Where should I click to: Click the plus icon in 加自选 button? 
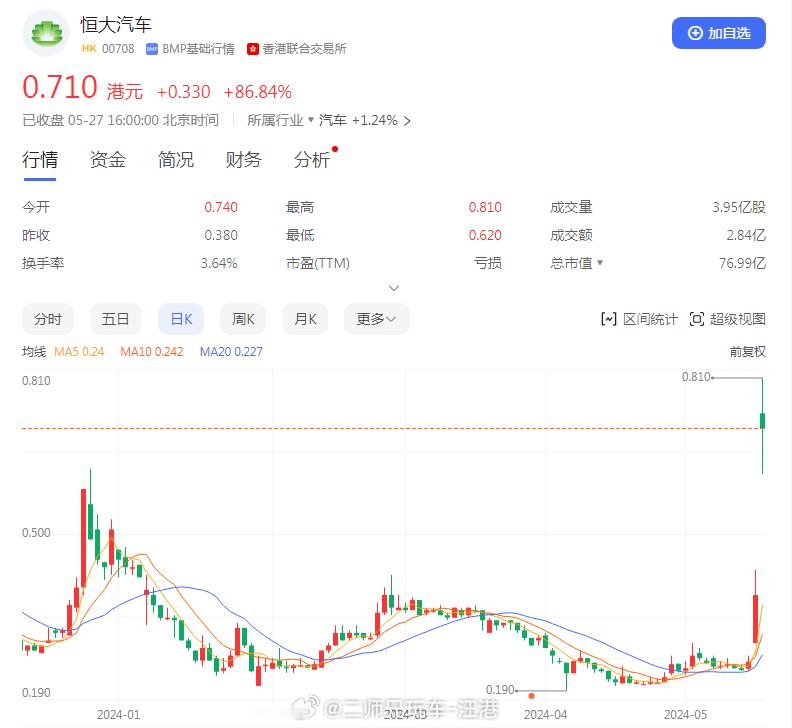click(x=695, y=33)
